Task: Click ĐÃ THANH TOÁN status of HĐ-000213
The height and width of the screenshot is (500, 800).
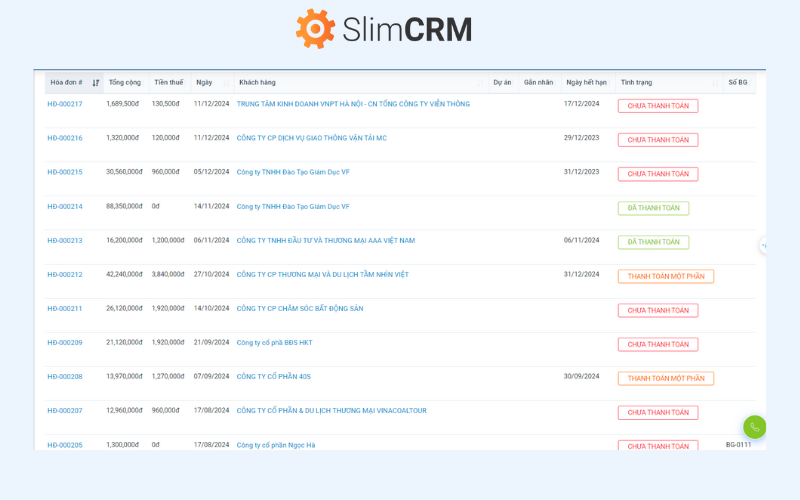Action: 653,242
